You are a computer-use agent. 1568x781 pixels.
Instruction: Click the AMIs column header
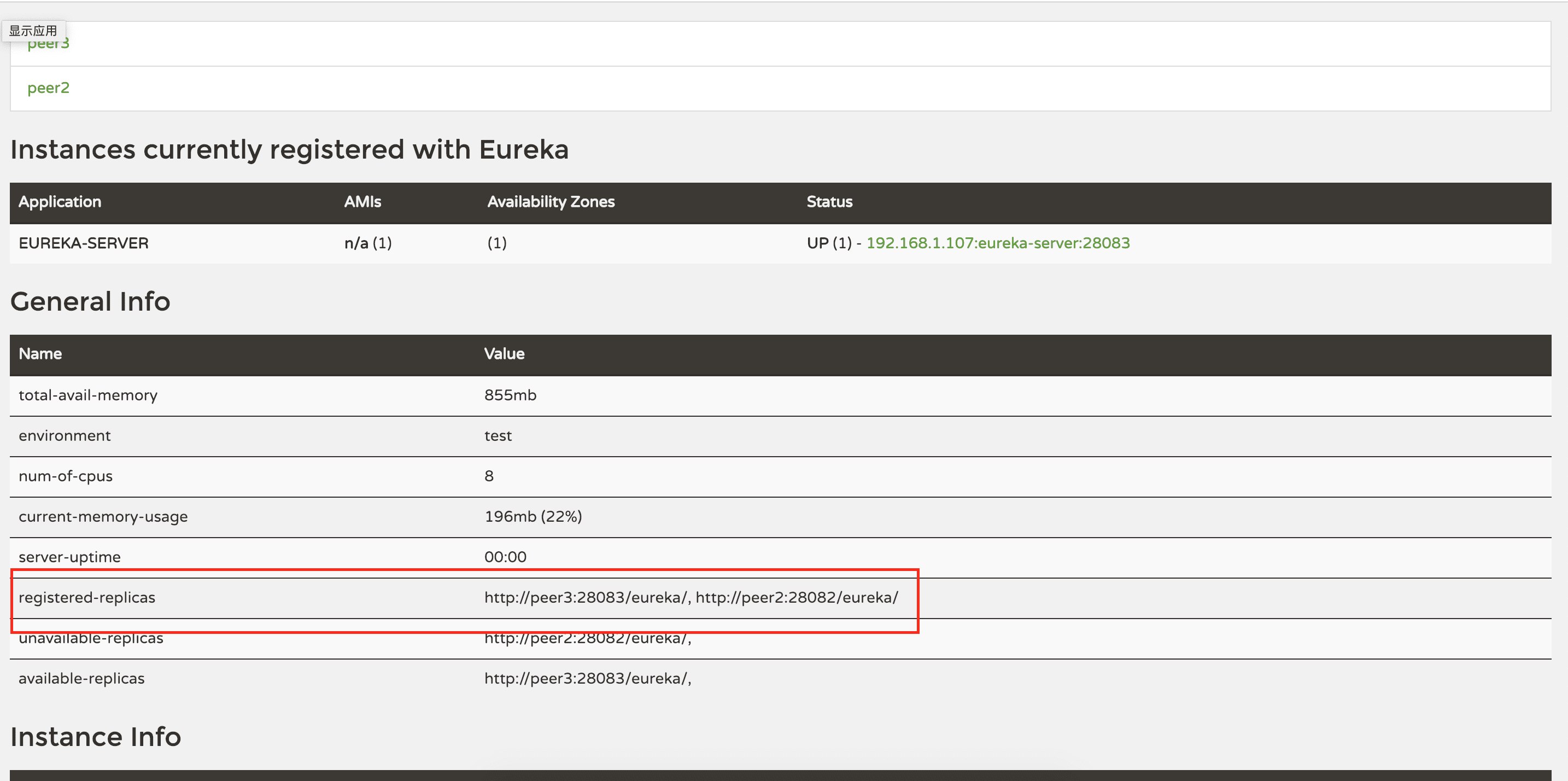(362, 202)
